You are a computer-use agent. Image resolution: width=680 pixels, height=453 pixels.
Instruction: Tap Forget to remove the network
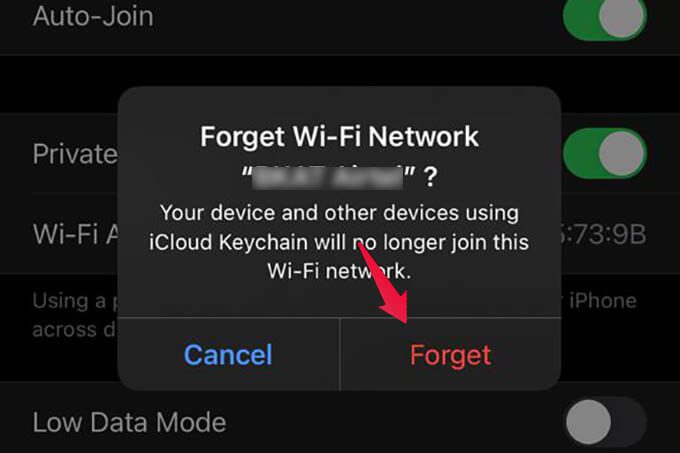(450, 355)
